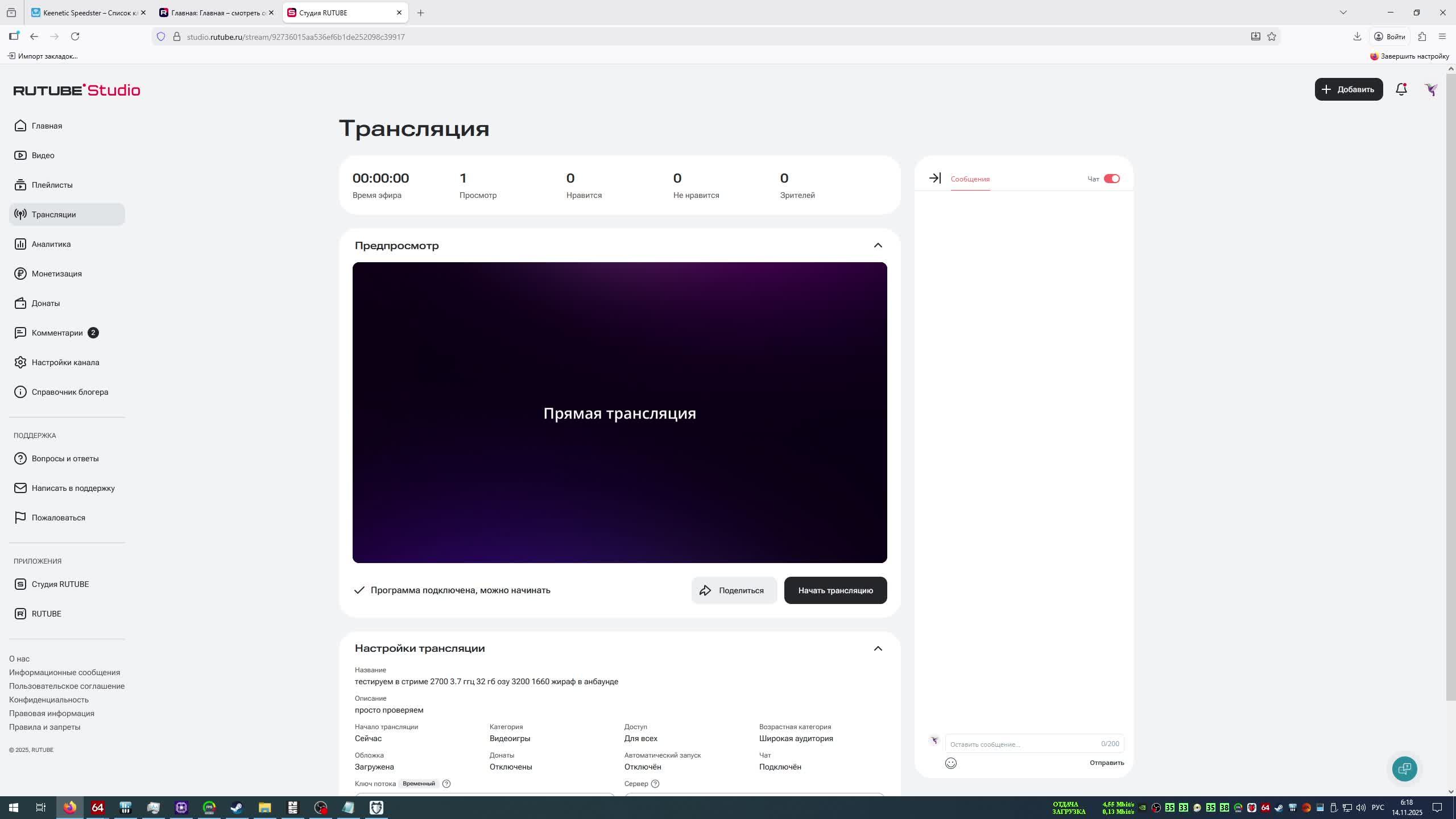
Task: Open the notifications bell
Action: (x=1401, y=89)
